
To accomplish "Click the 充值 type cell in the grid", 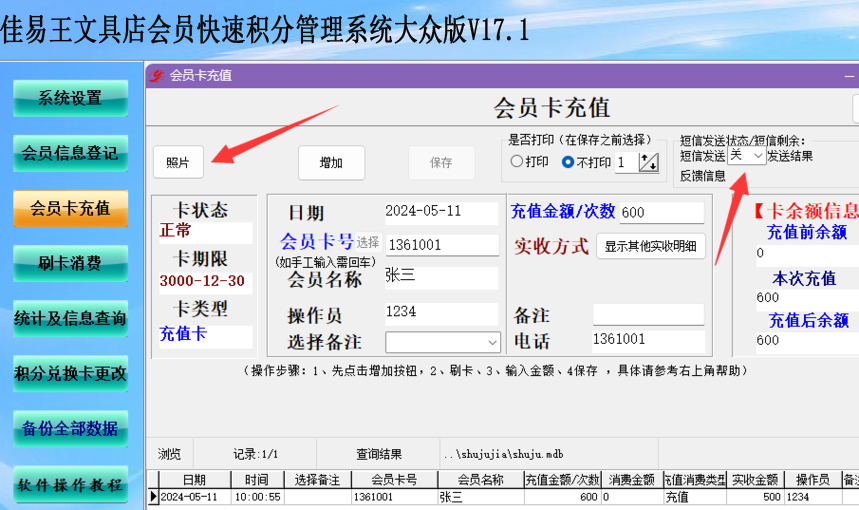I will pos(695,497).
